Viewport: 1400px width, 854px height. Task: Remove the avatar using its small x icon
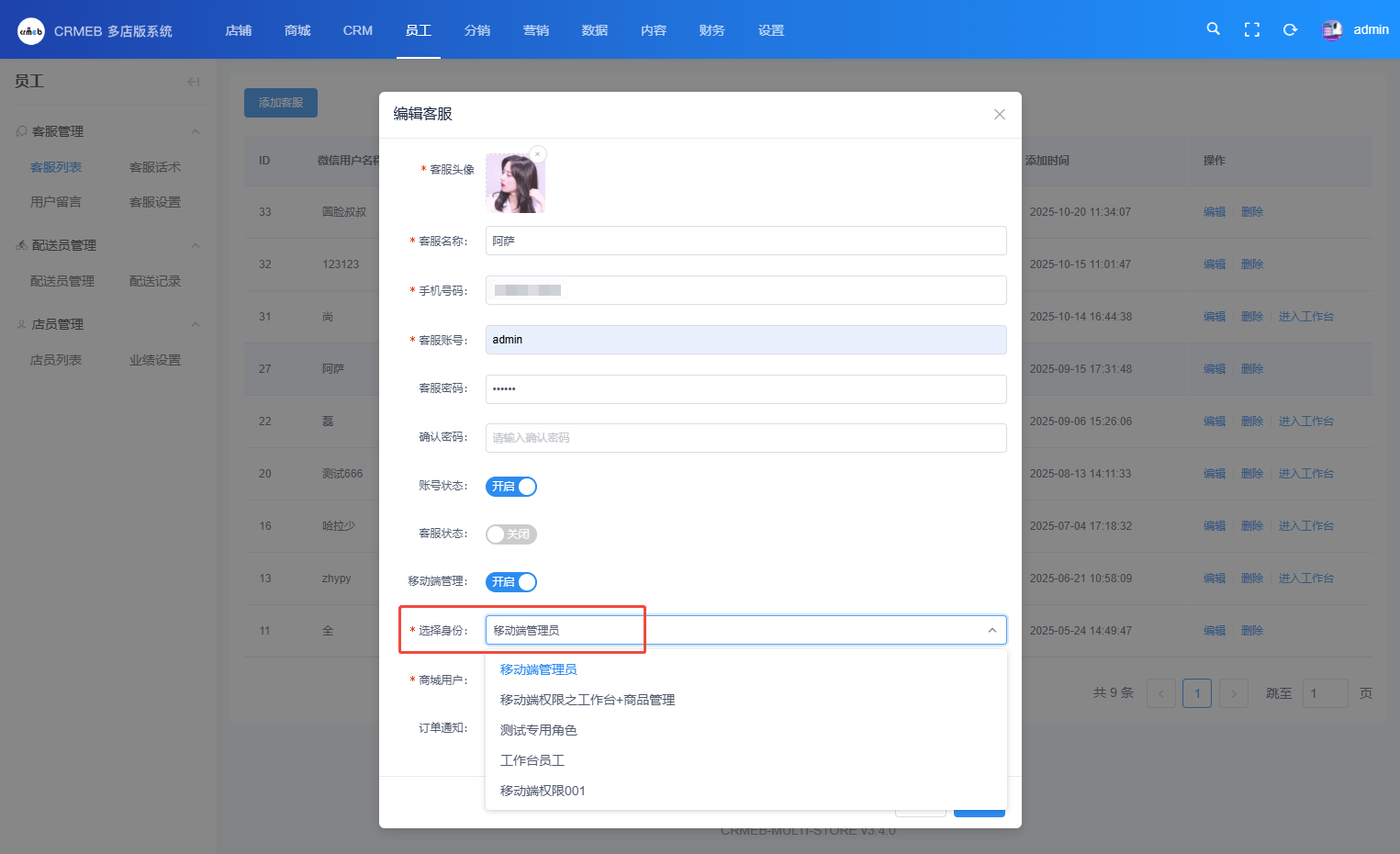coord(538,154)
